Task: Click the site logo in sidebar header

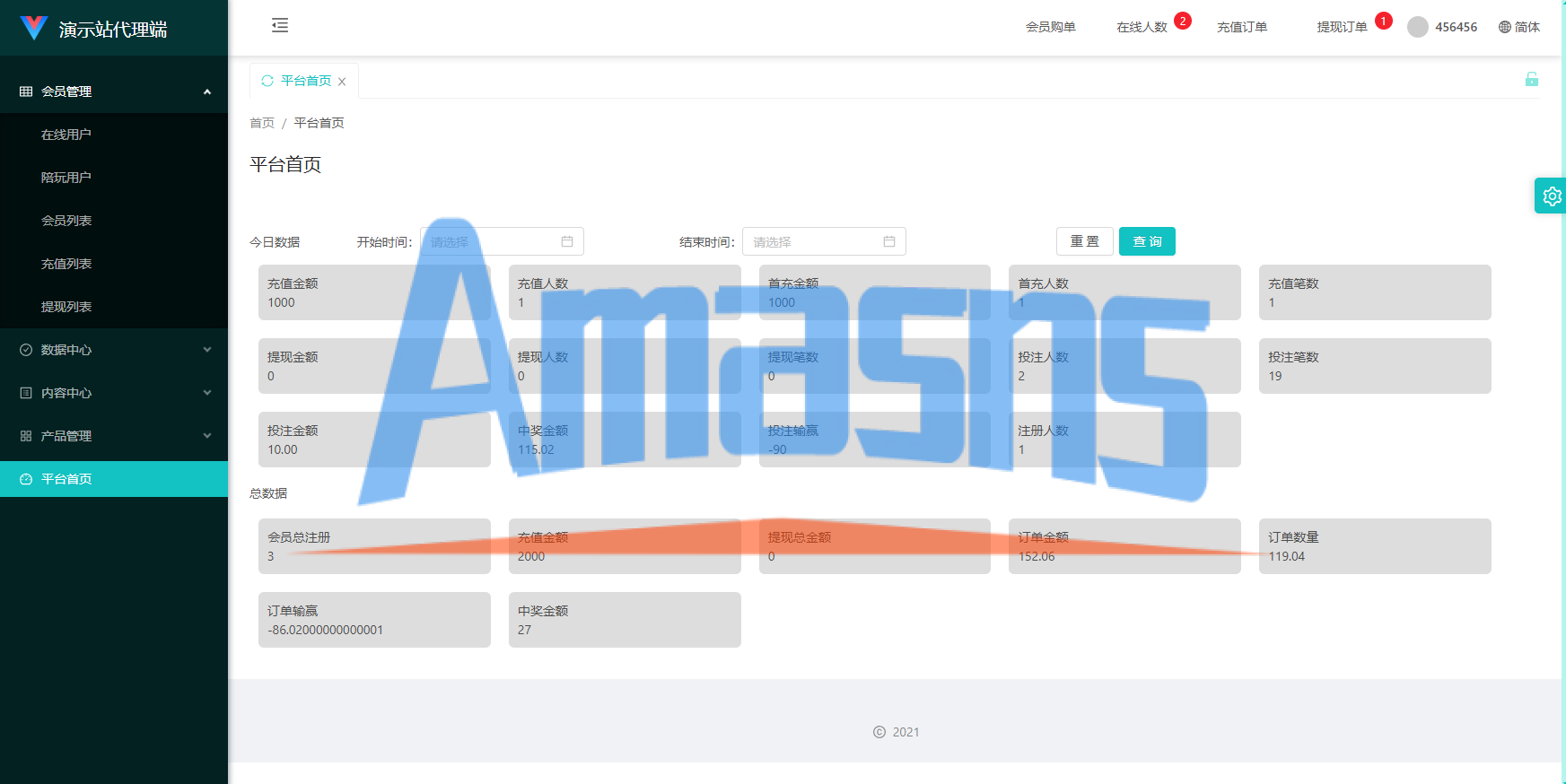Action: [34, 28]
